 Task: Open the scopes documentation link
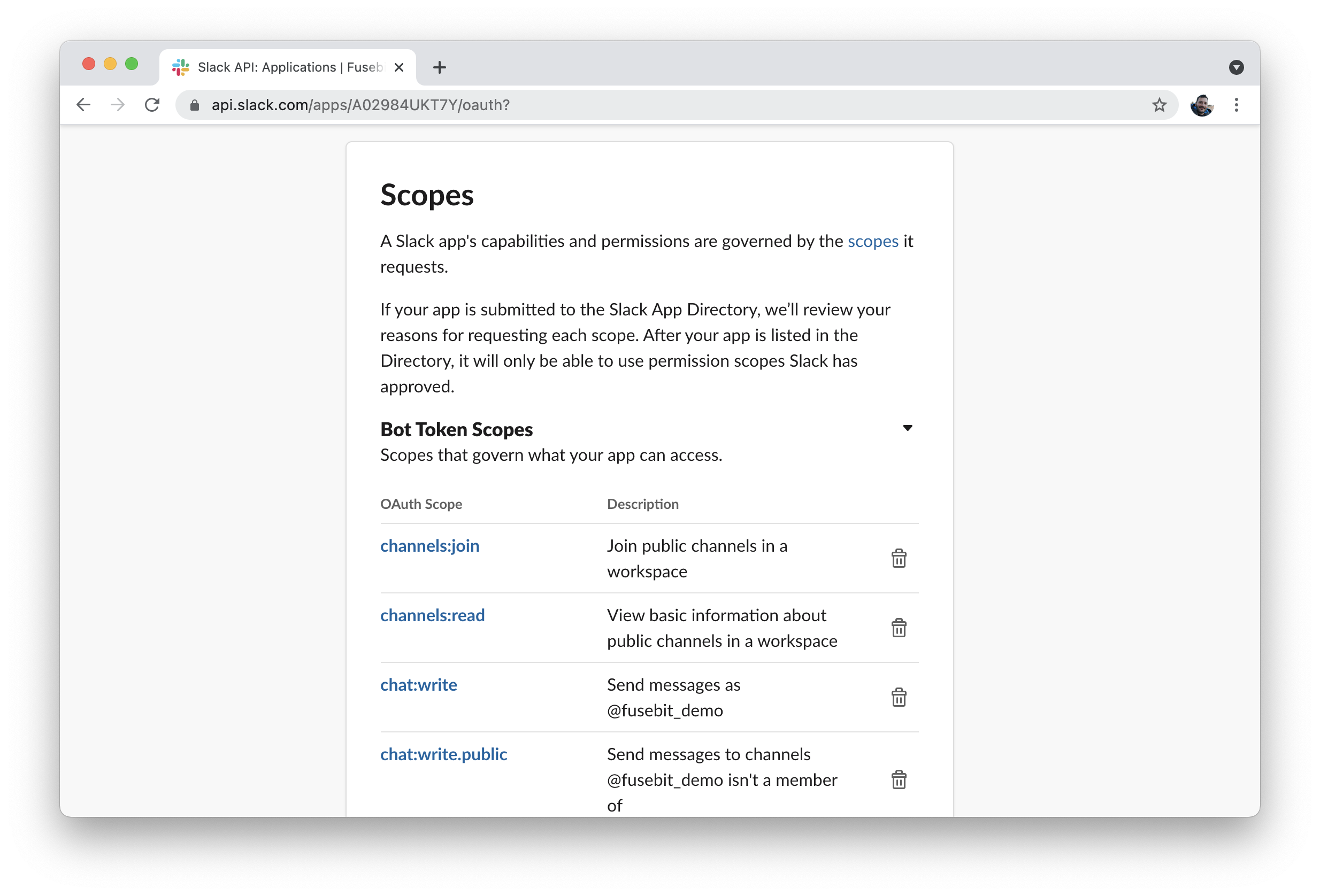(872, 241)
